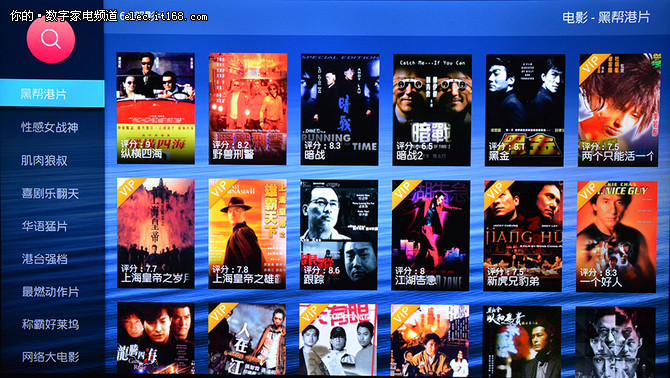Open the 暗战 movie thumbnail

tap(340, 109)
